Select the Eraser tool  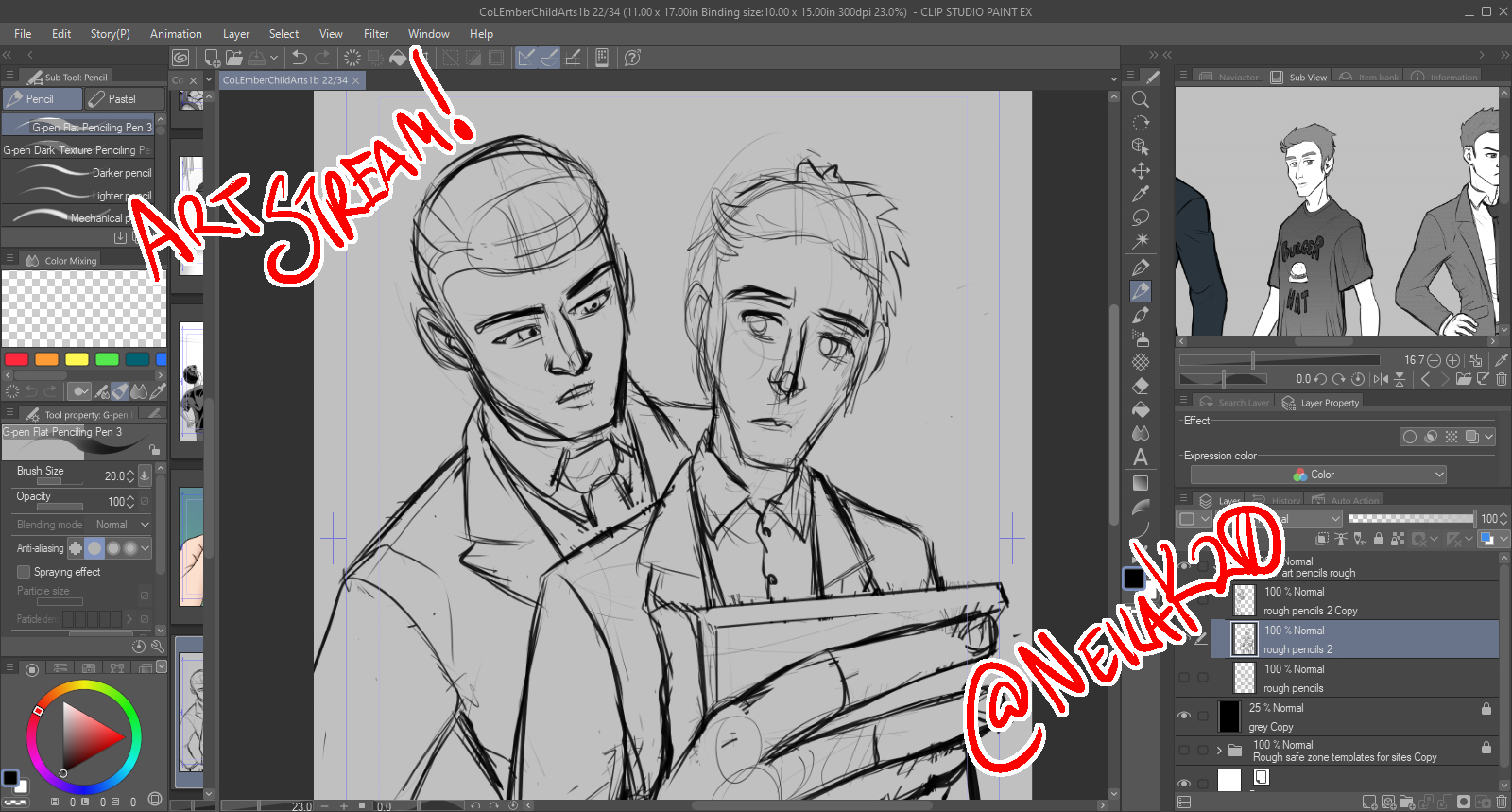coord(1141,386)
